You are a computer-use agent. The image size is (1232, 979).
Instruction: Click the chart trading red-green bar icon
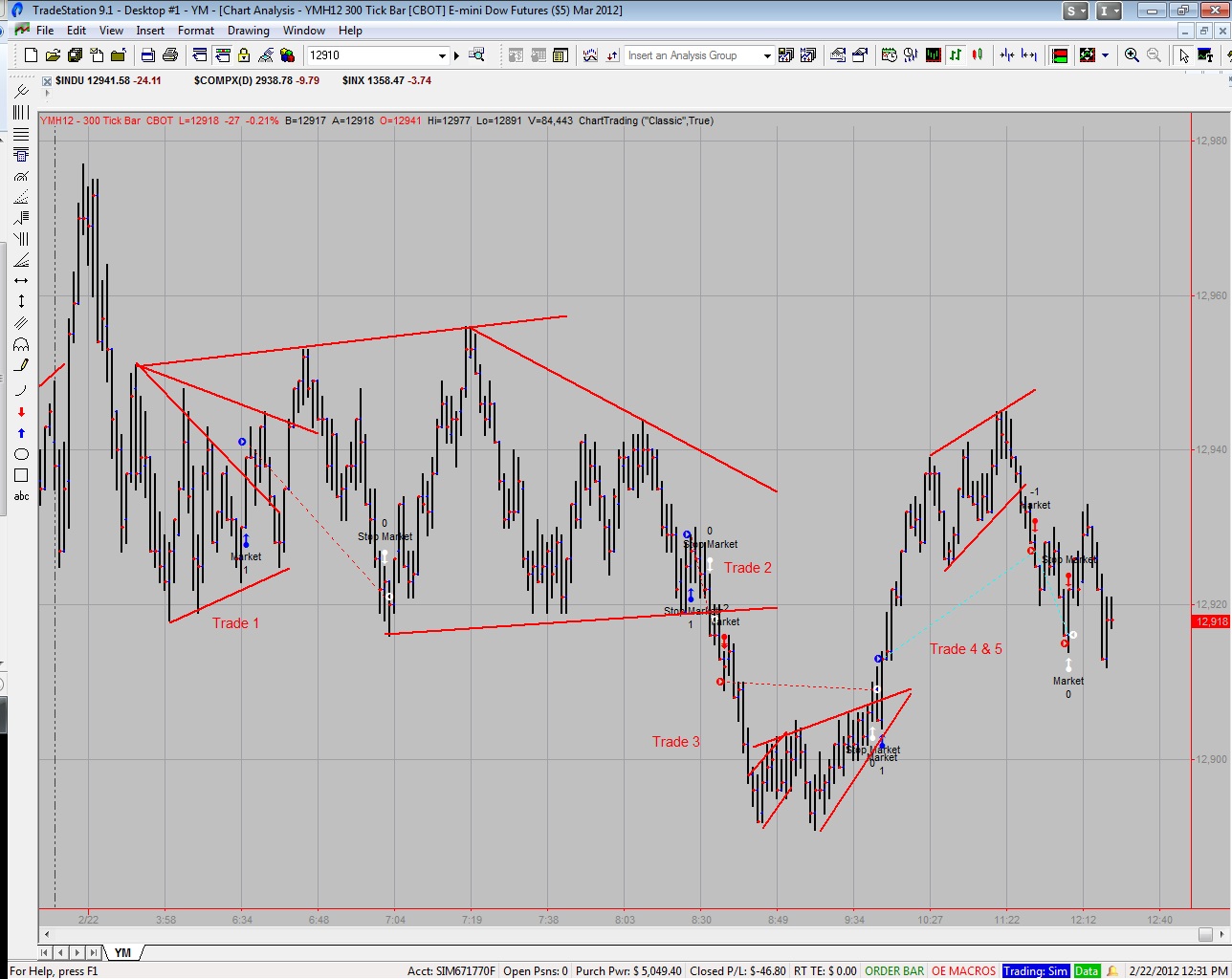pos(1059,55)
